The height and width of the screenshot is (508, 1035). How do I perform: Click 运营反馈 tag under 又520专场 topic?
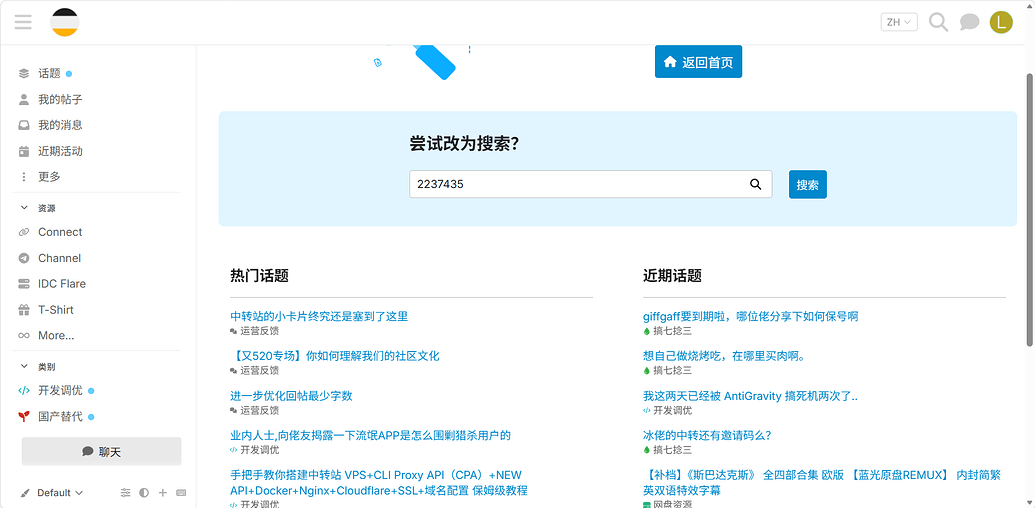pos(255,371)
